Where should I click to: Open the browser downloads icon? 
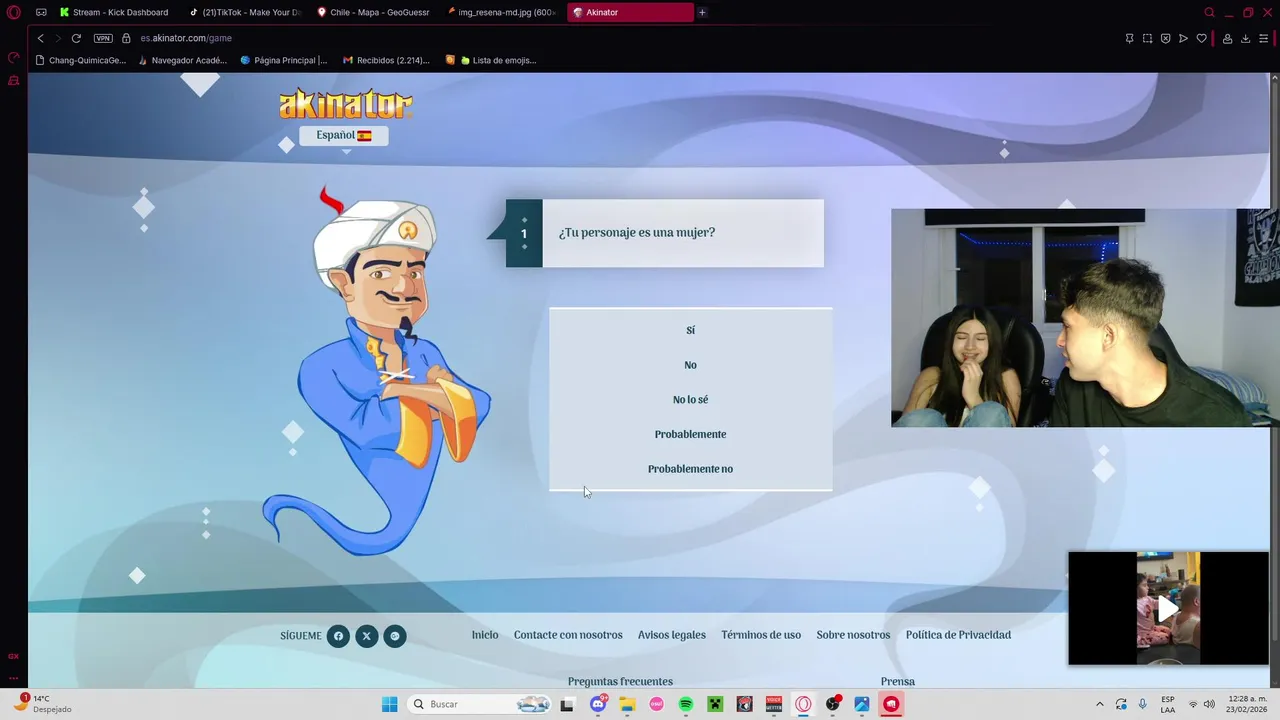[x=1245, y=38]
